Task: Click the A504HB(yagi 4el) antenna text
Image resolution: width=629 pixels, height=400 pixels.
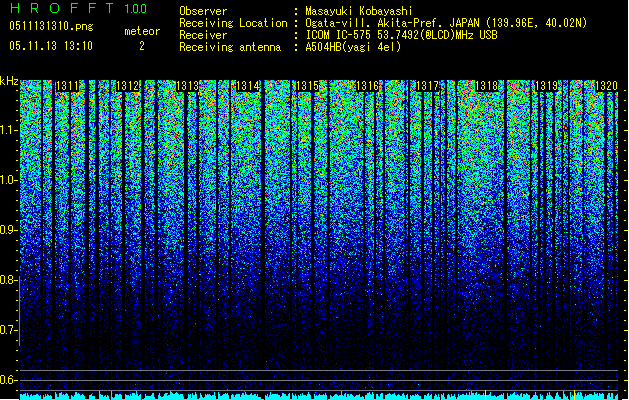Action: (353, 47)
